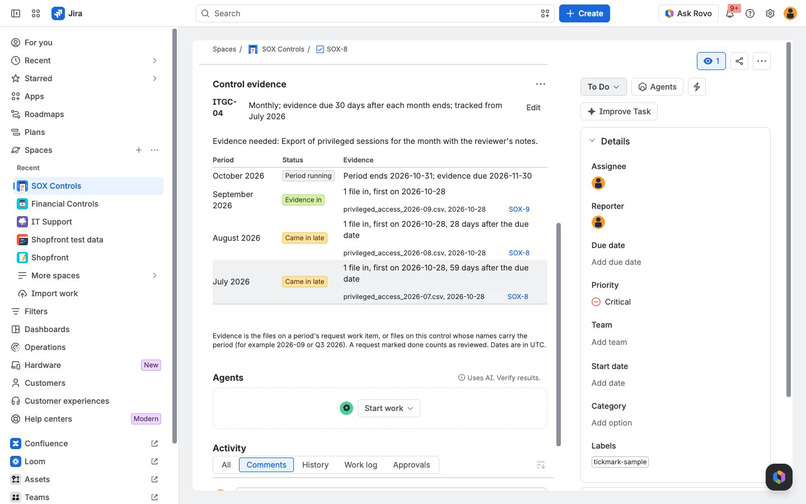The width and height of the screenshot is (806, 504).
Task: Expand the Starred menu chevron
Action: coord(154,79)
